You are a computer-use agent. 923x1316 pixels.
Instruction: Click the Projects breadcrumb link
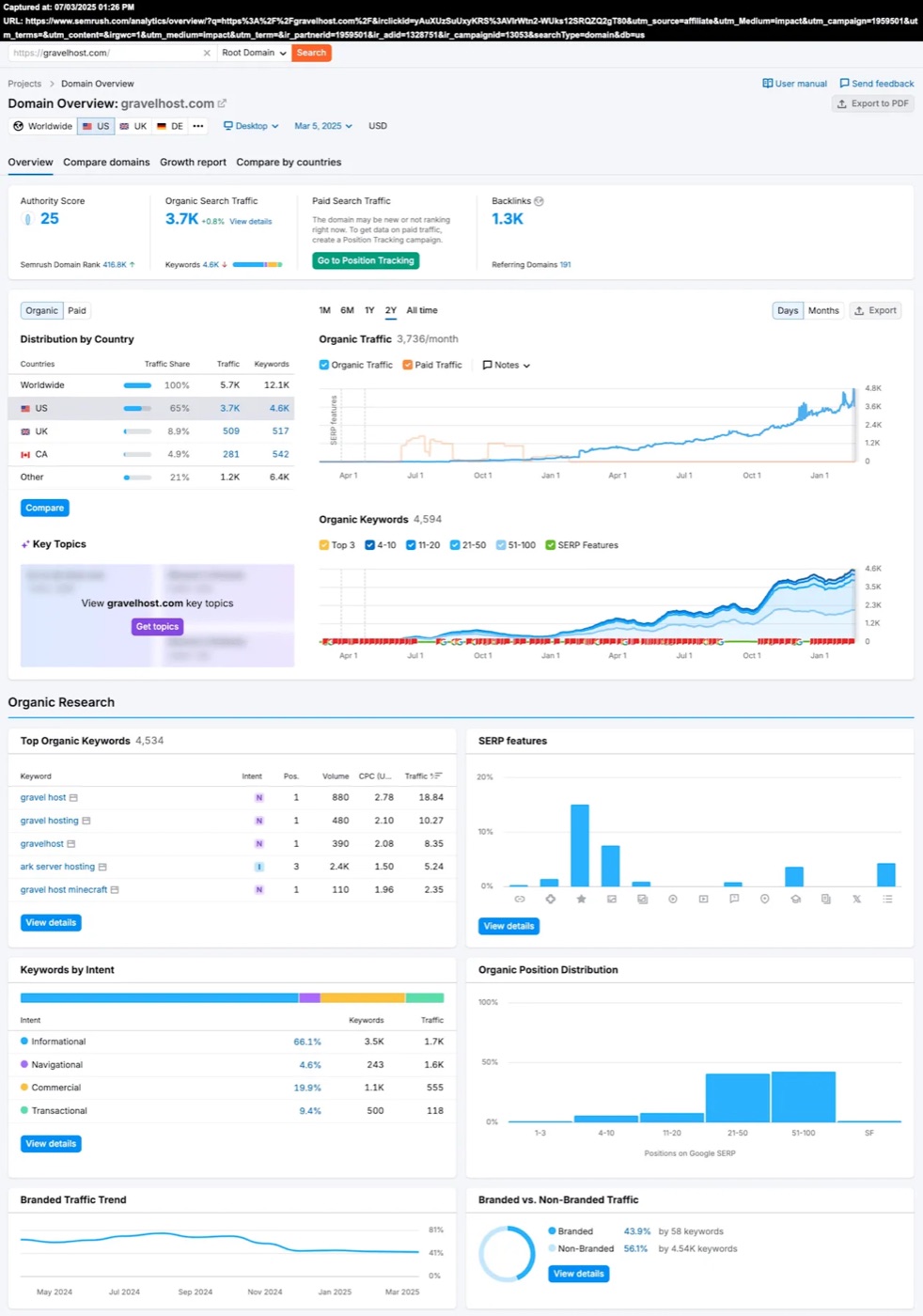[x=24, y=84]
